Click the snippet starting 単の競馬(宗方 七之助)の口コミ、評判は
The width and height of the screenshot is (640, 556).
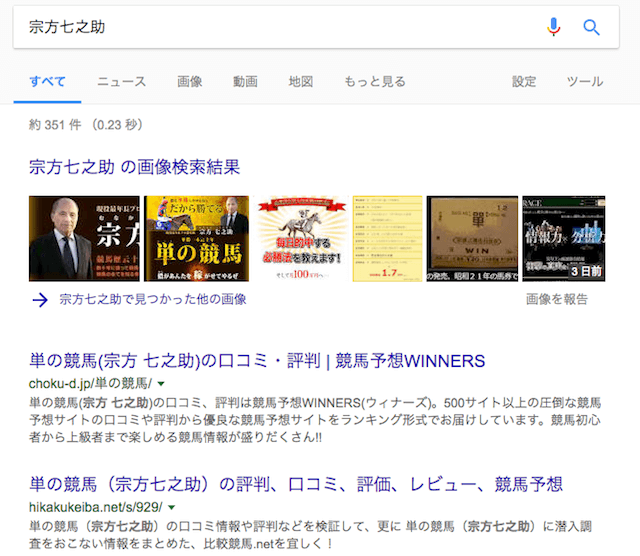tap(315, 420)
